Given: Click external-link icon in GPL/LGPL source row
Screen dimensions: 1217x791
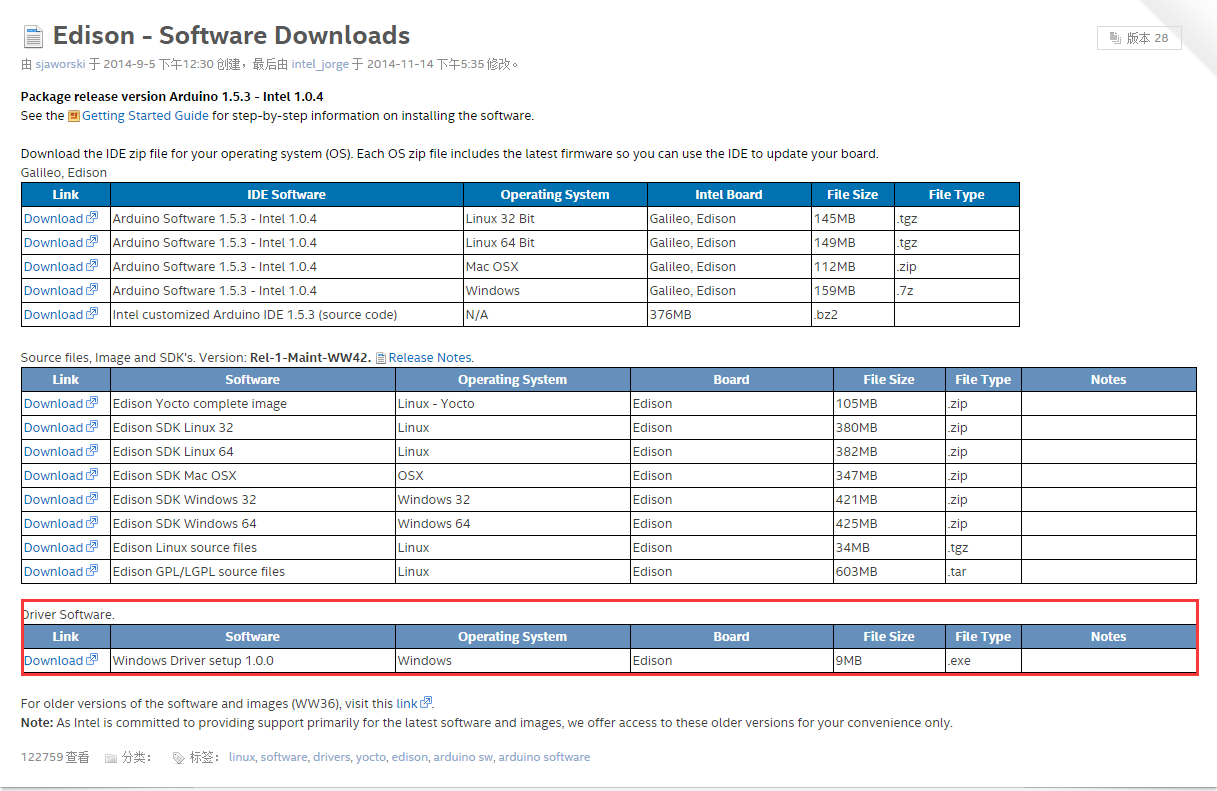Looking at the screenshot, I should 92,571.
